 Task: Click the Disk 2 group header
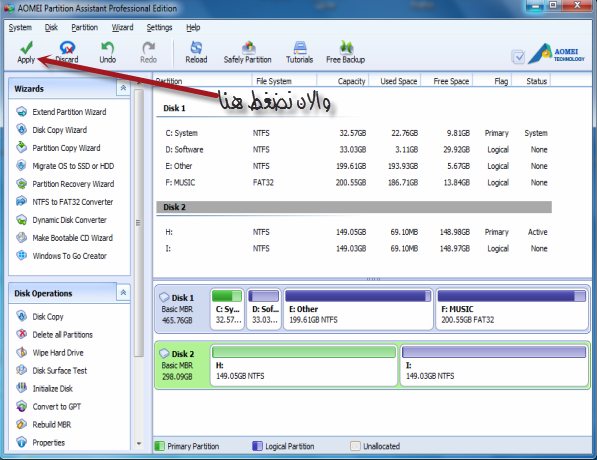(354, 207)
